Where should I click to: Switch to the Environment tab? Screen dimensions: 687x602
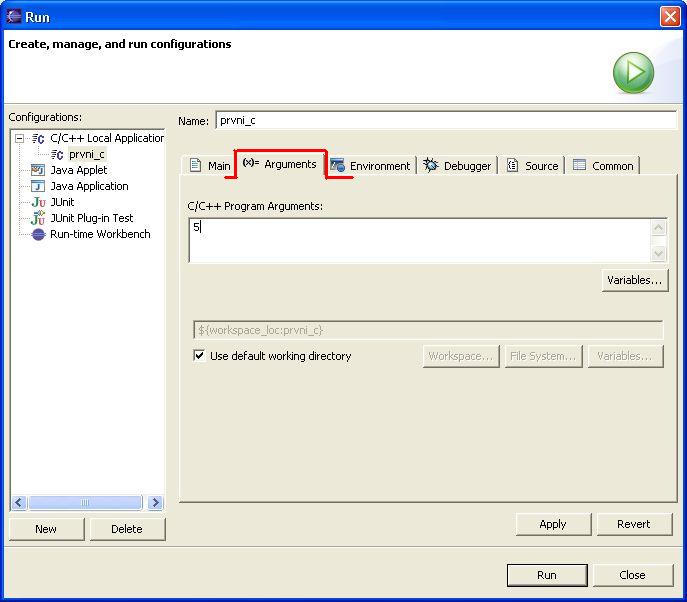pos(370,166)
